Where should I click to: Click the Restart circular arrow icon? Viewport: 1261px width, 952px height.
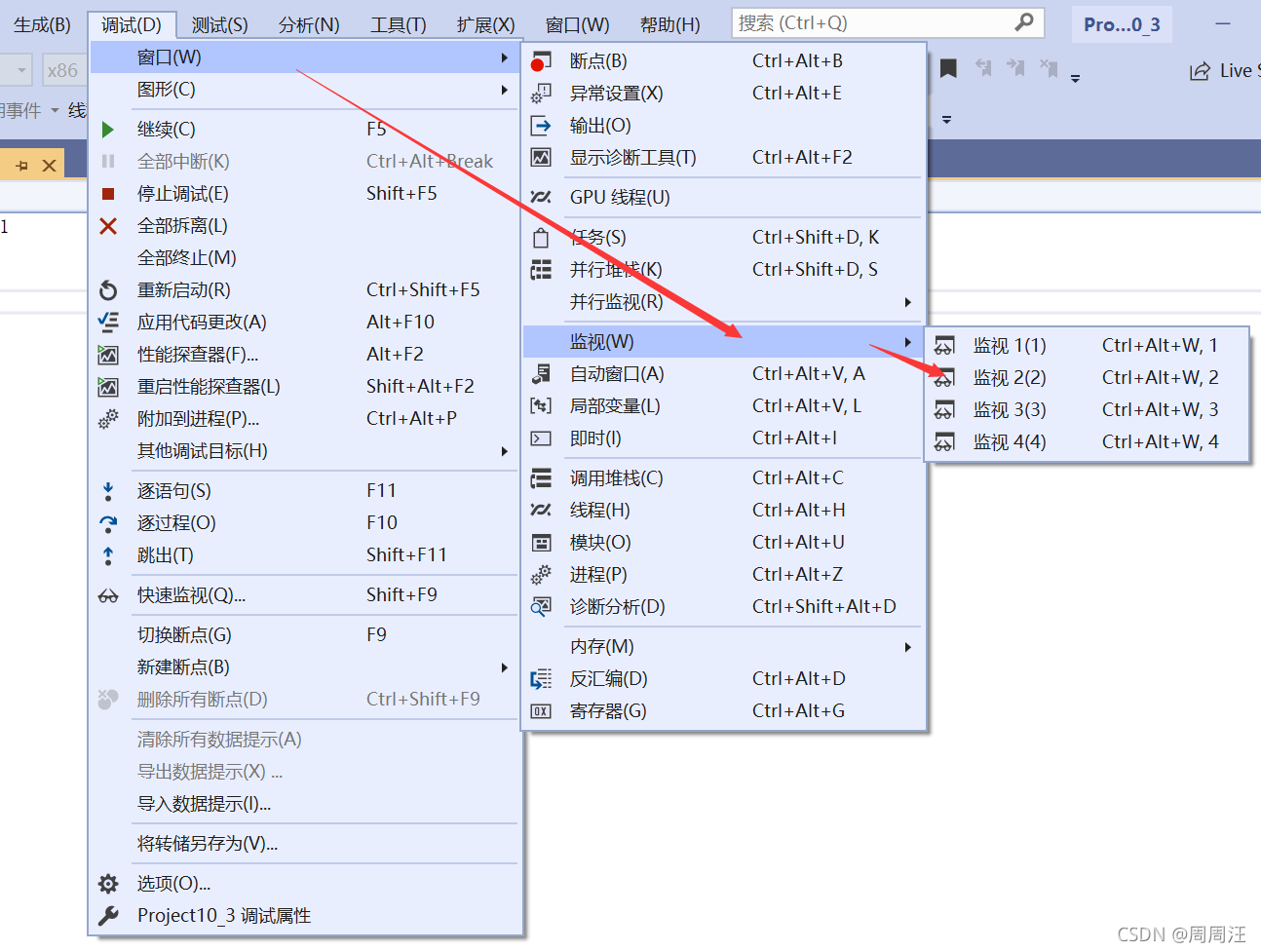pyautogui.click(x=108, y=290)
